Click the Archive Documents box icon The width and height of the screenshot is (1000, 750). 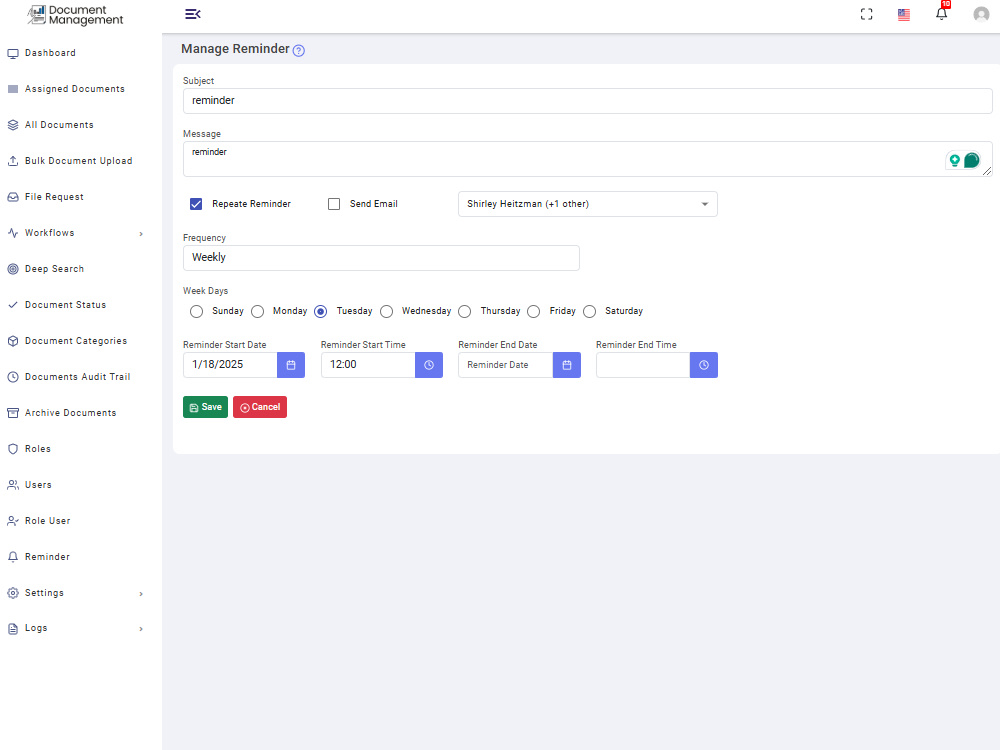point(13,413)
